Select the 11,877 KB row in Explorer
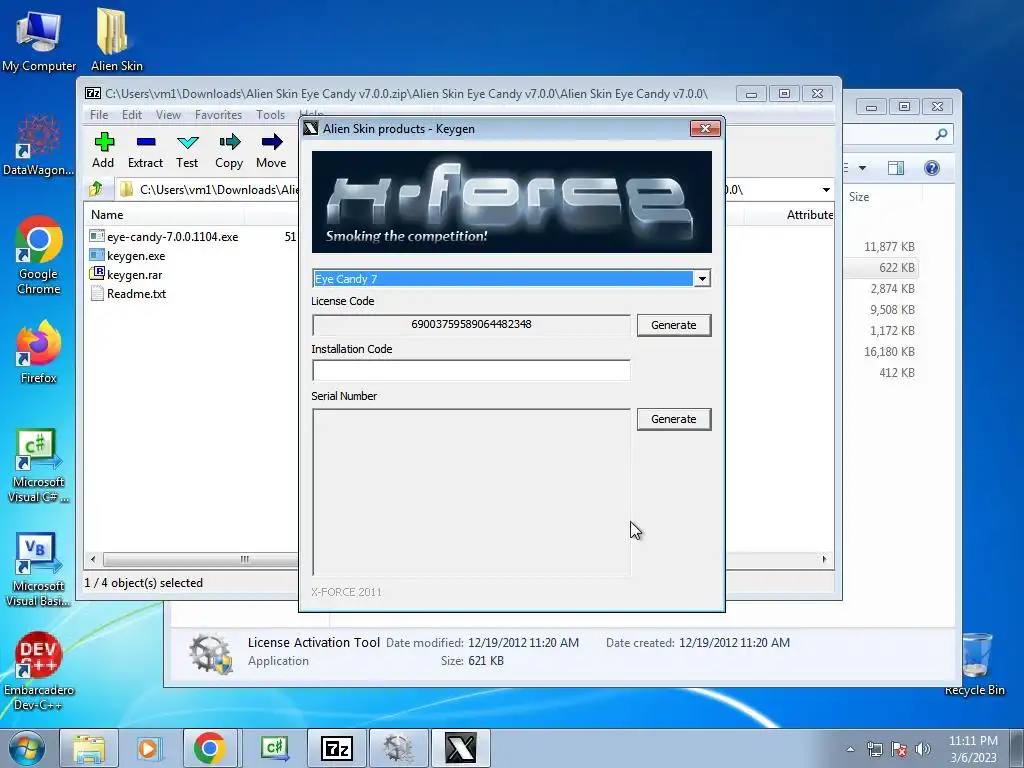The width and height of the screenshot is (1024, 768). coord(880,247)
